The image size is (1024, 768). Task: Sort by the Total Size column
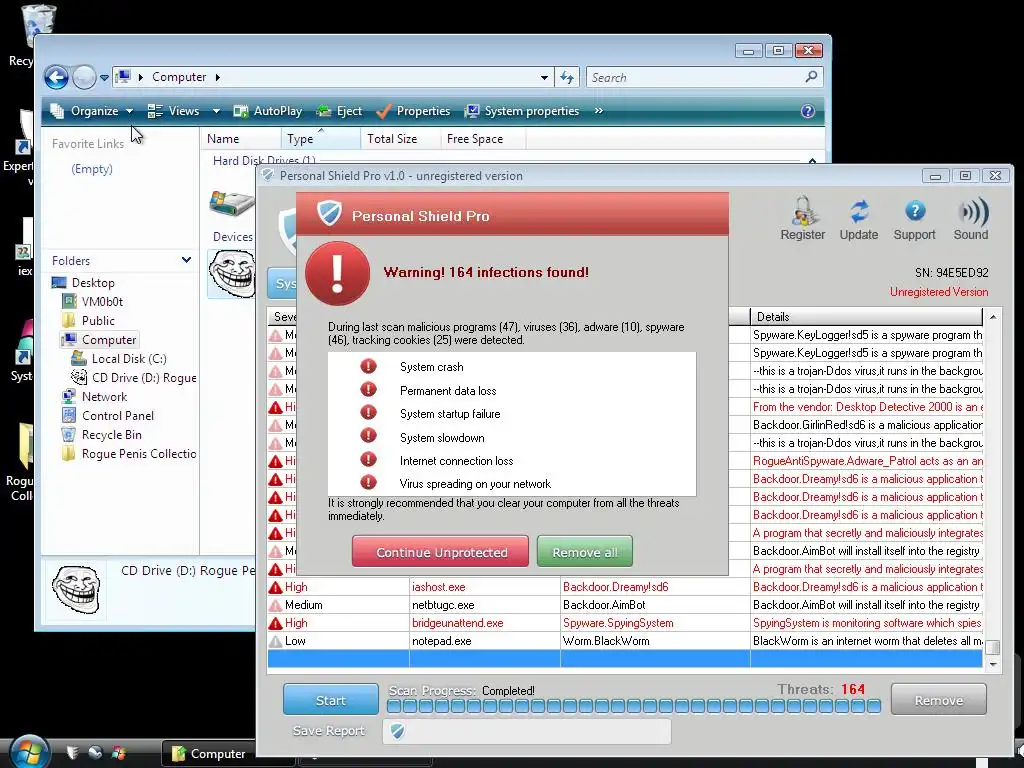pos(400,138)
